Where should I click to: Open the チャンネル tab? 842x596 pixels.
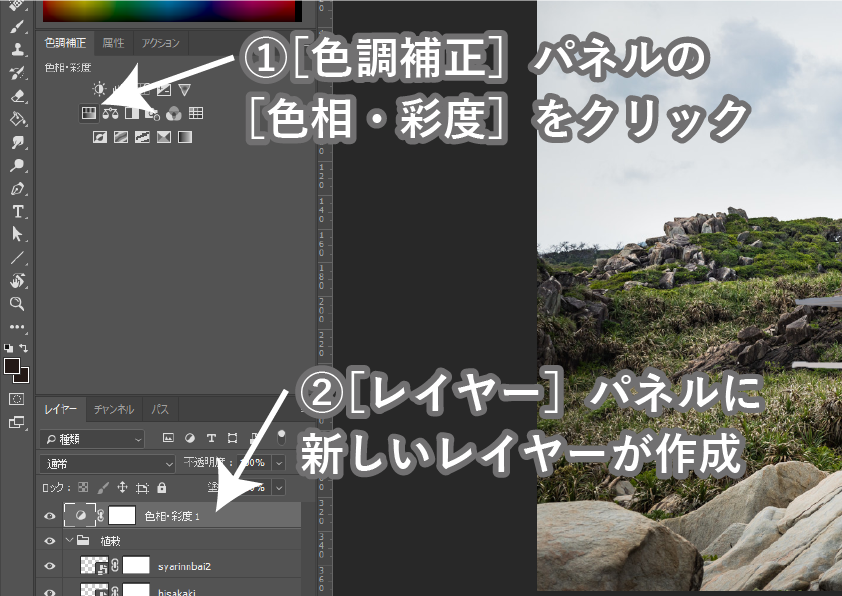(x=113, y=409)
